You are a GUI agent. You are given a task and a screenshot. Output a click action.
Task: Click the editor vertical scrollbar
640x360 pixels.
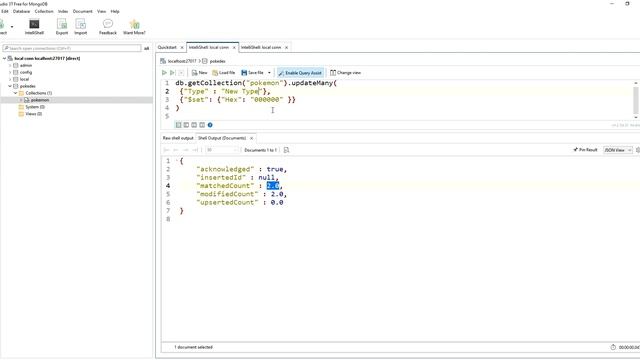636,100
